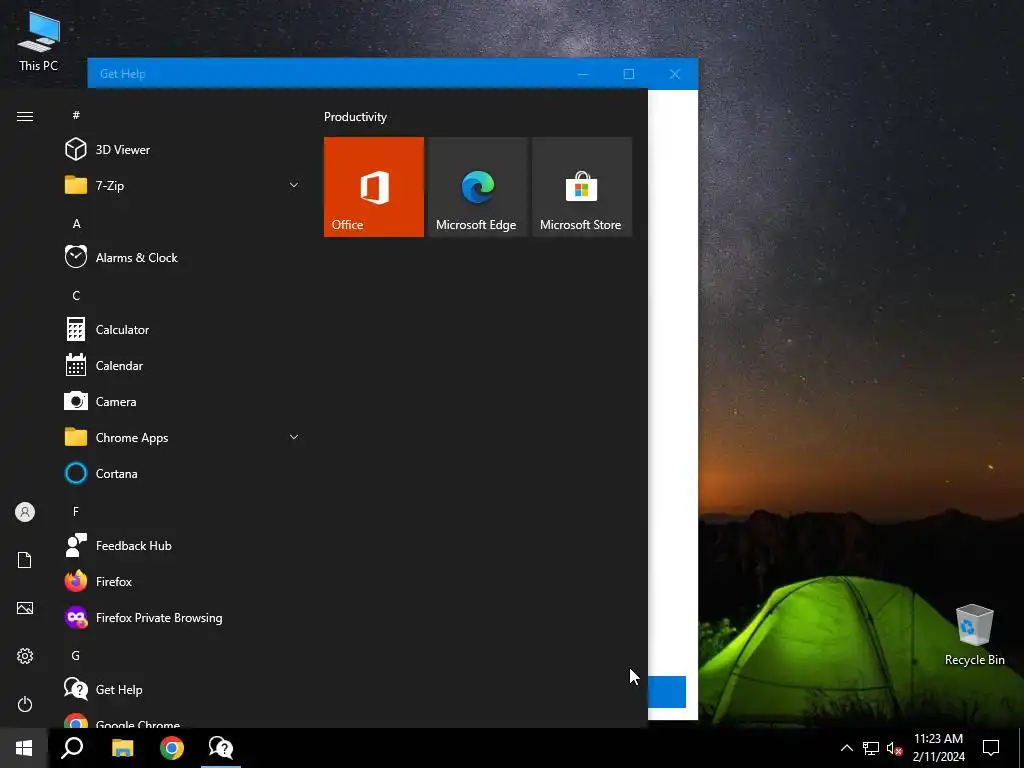
Task: Open Google Chrome from the taskbar
Action: [x=172, y=748]
